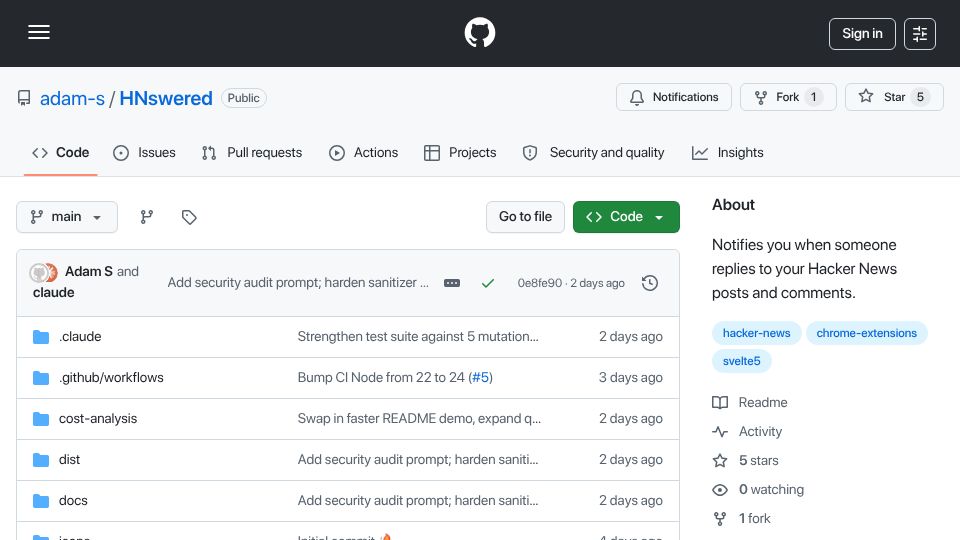The height and width of the screenshot is (540, 960).
Task: View commit history clock icon
Action: (x=650, y=283)
